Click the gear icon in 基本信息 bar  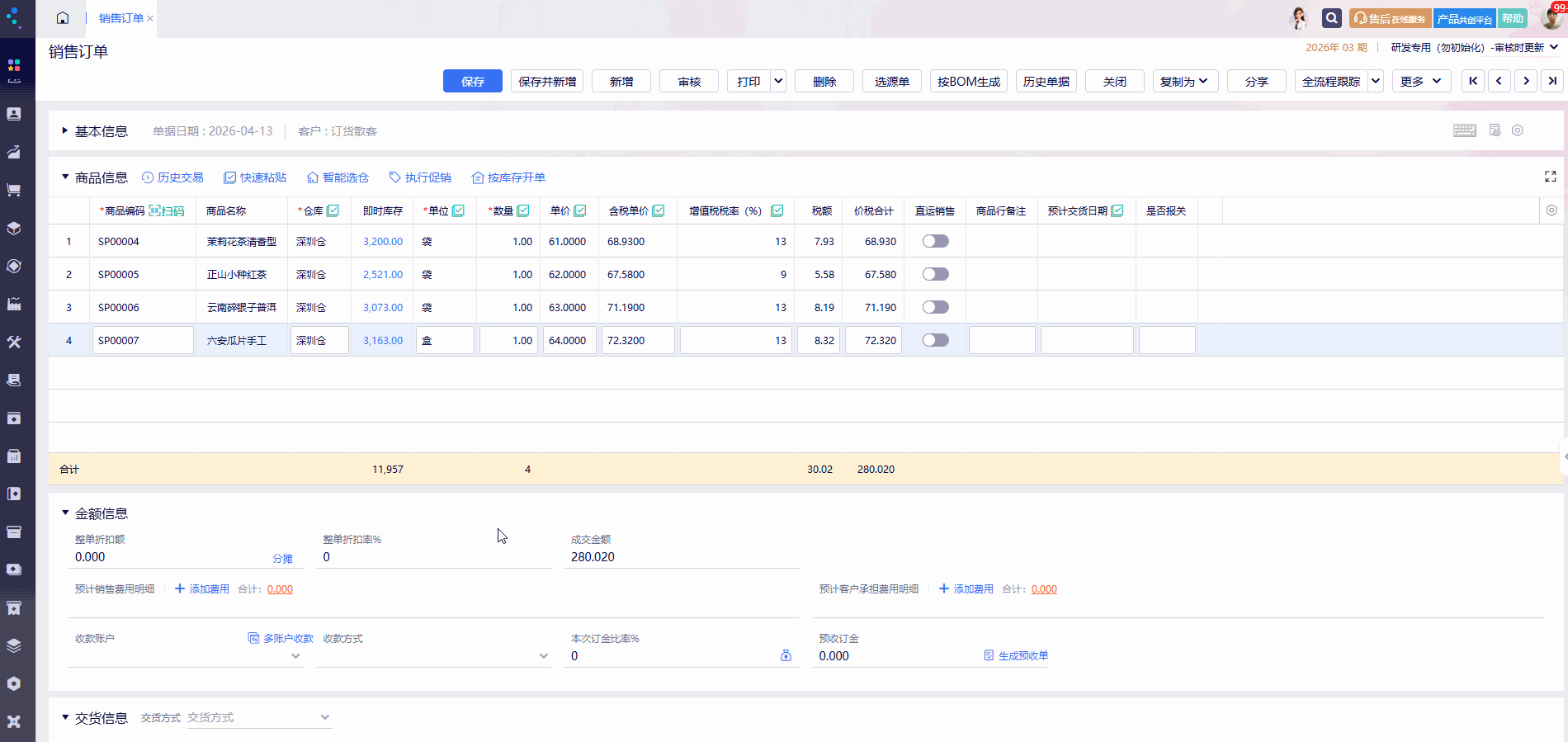tap(1518, 130)
